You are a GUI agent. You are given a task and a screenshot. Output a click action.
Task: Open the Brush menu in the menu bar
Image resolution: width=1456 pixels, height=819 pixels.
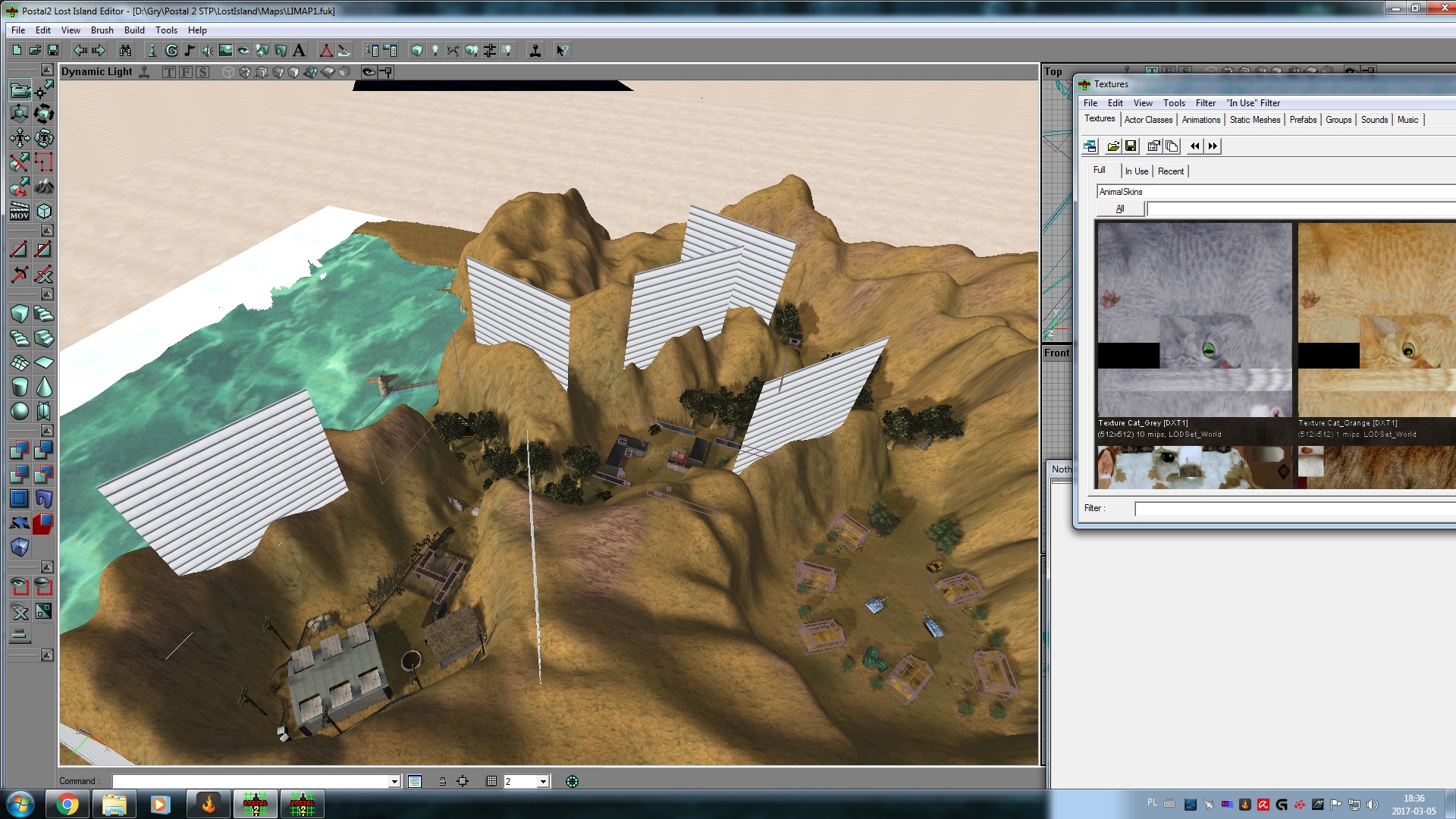102,30
